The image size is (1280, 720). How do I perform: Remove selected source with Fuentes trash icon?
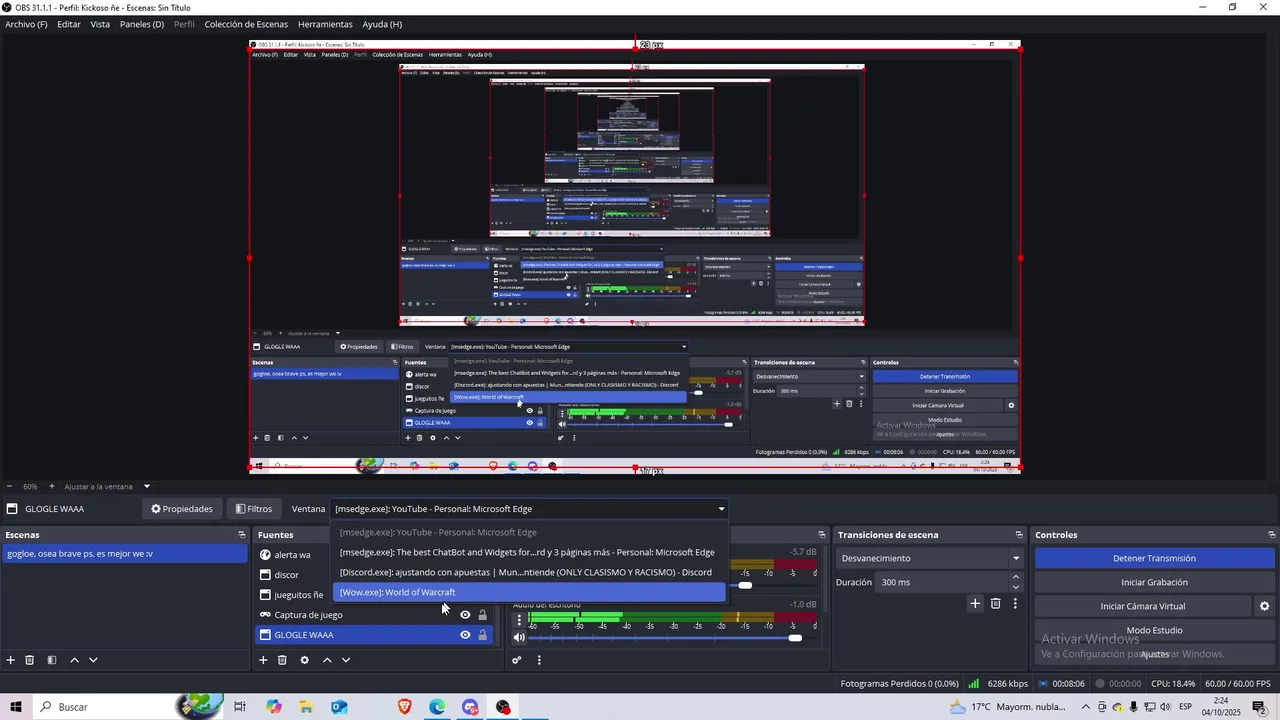point(282,660)
